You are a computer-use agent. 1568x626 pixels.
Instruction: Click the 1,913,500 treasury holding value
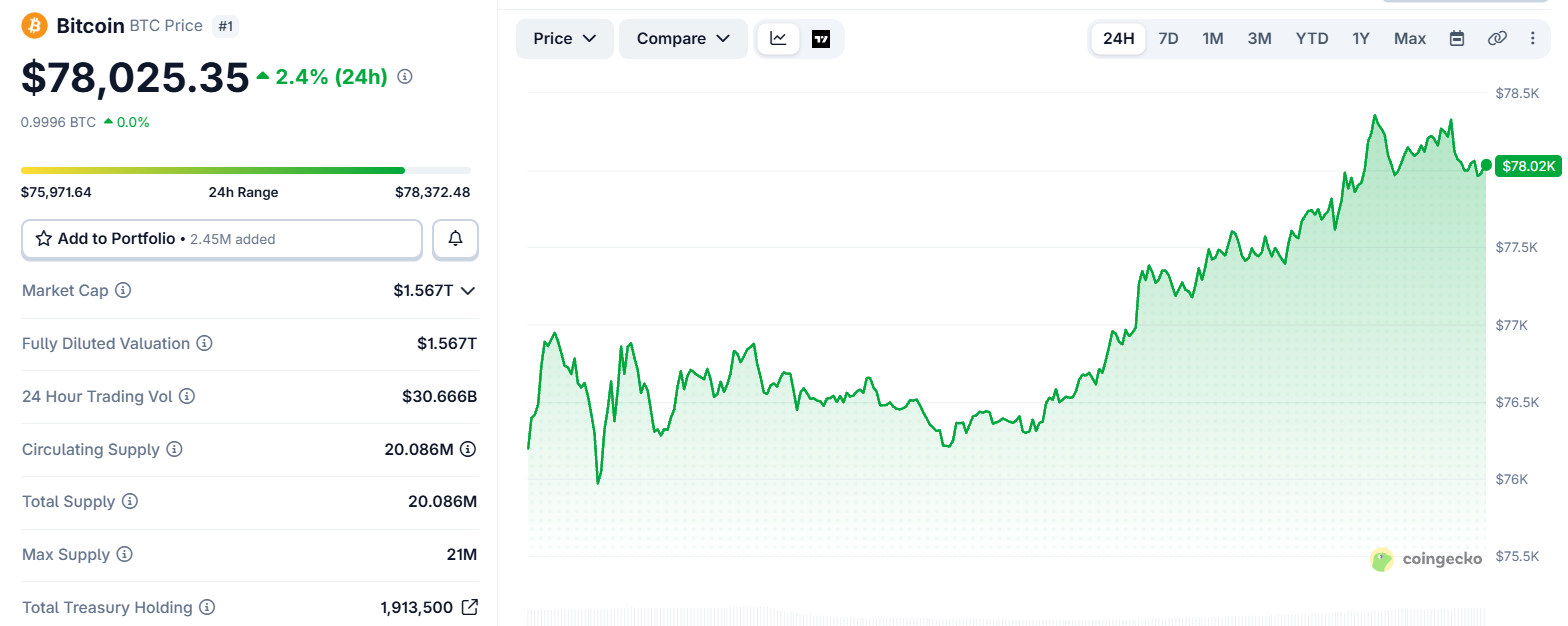point(417,608)
